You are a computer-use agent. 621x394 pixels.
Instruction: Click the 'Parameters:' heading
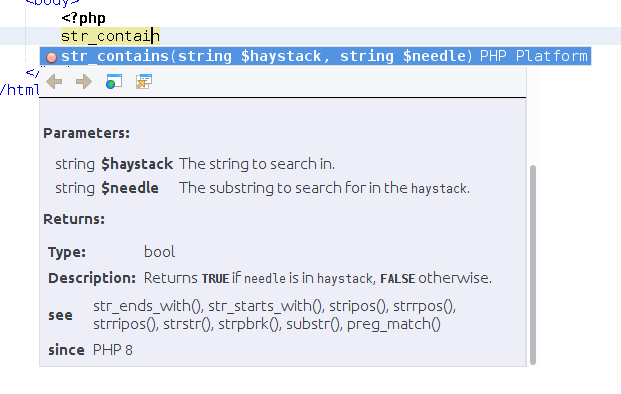(86, 133)
